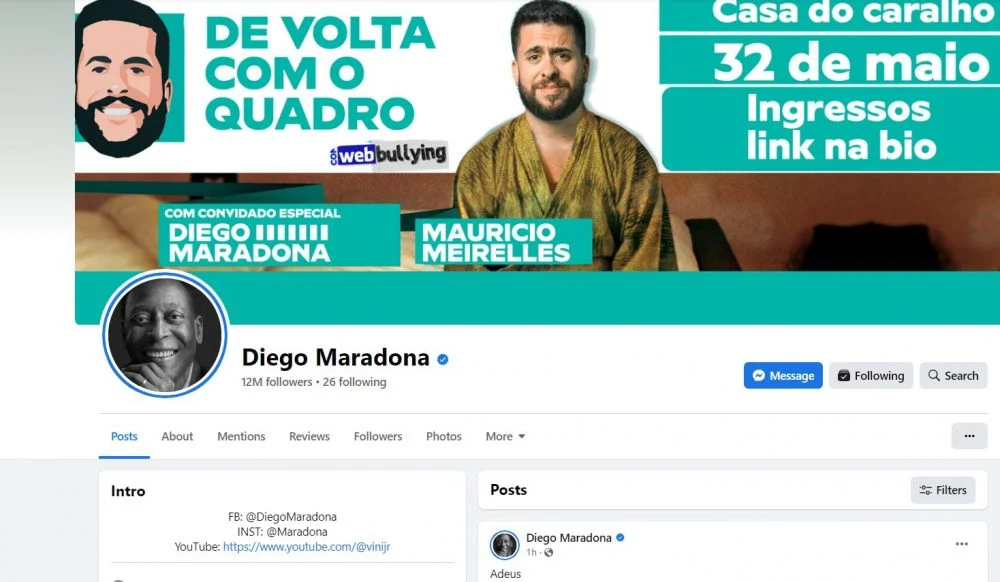The image size is (1000, 582).
Task: Open the three-dots page options button
Action: click(x=969, y=436)
